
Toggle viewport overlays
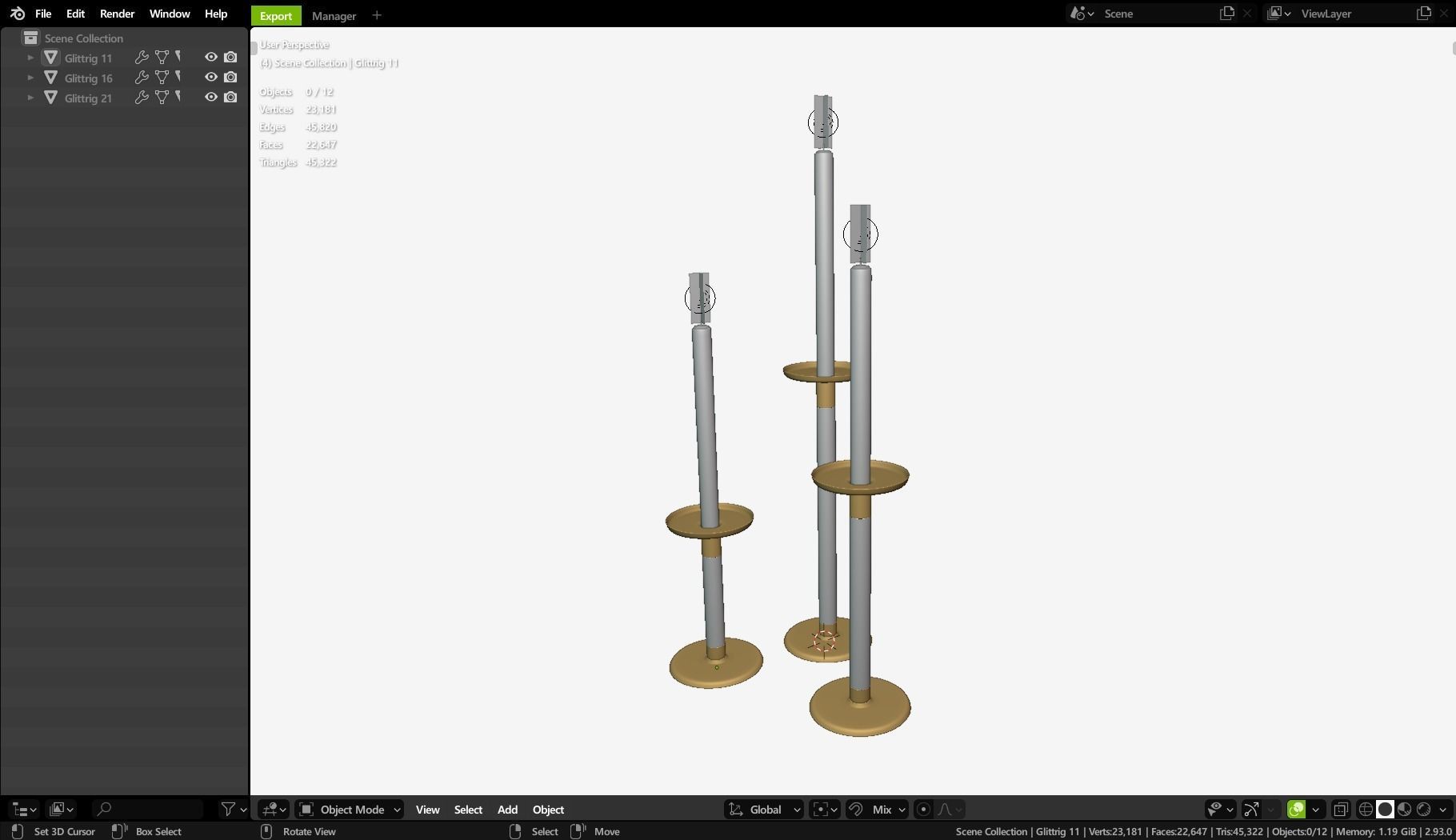tap(1296, 809)
